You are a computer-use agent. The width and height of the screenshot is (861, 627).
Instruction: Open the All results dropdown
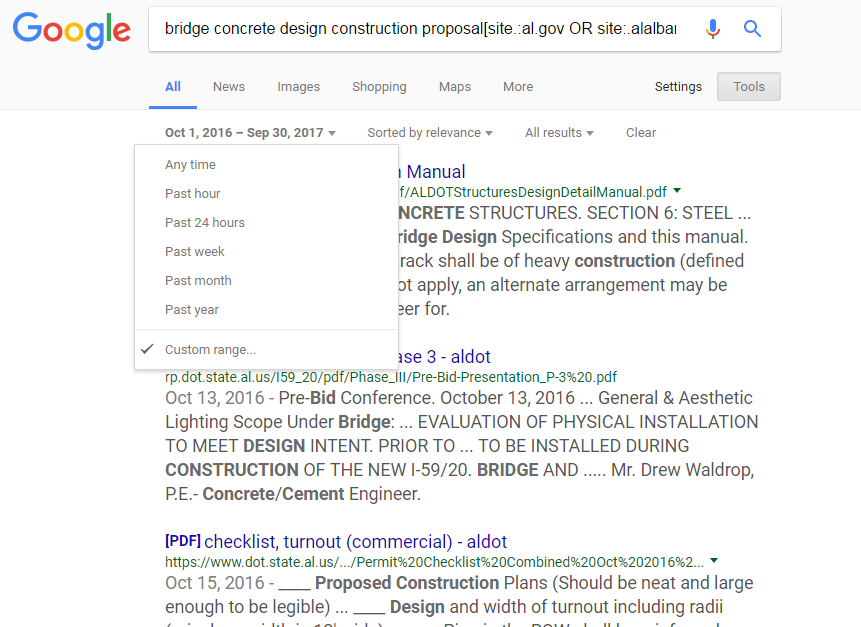(x=559, y=133)
